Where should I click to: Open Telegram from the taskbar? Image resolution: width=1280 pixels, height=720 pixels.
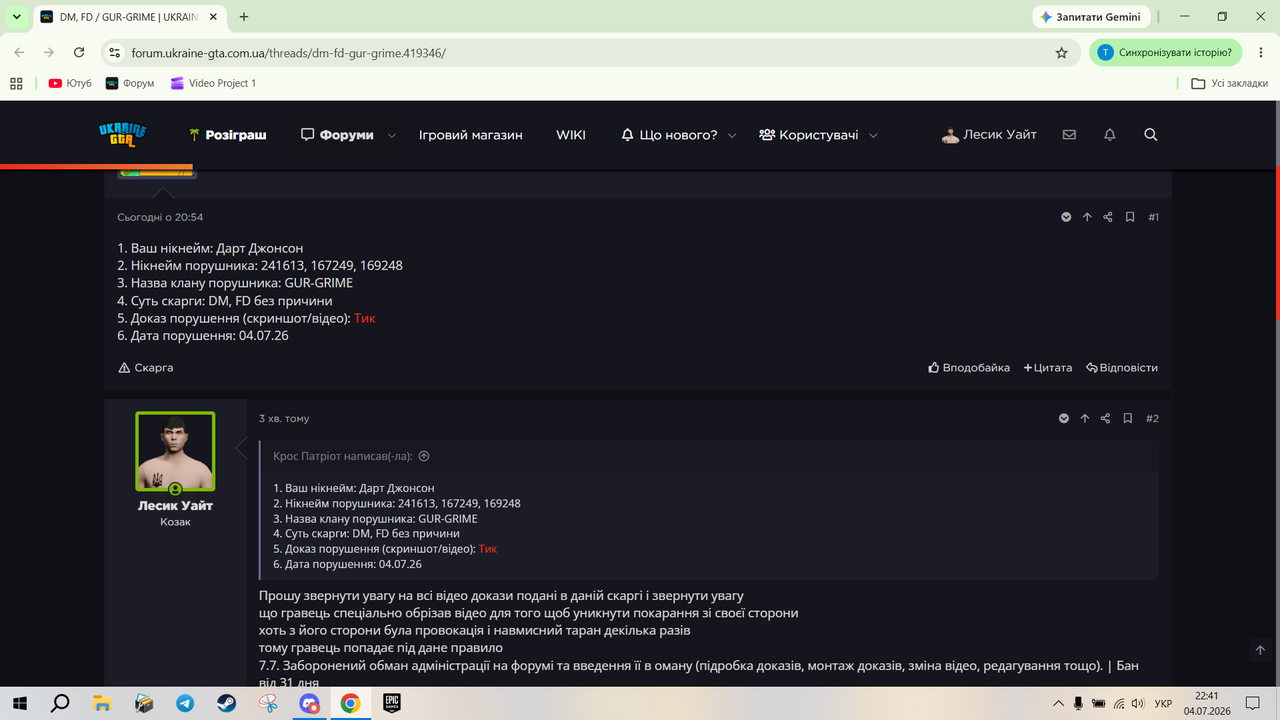coord(185,704)
